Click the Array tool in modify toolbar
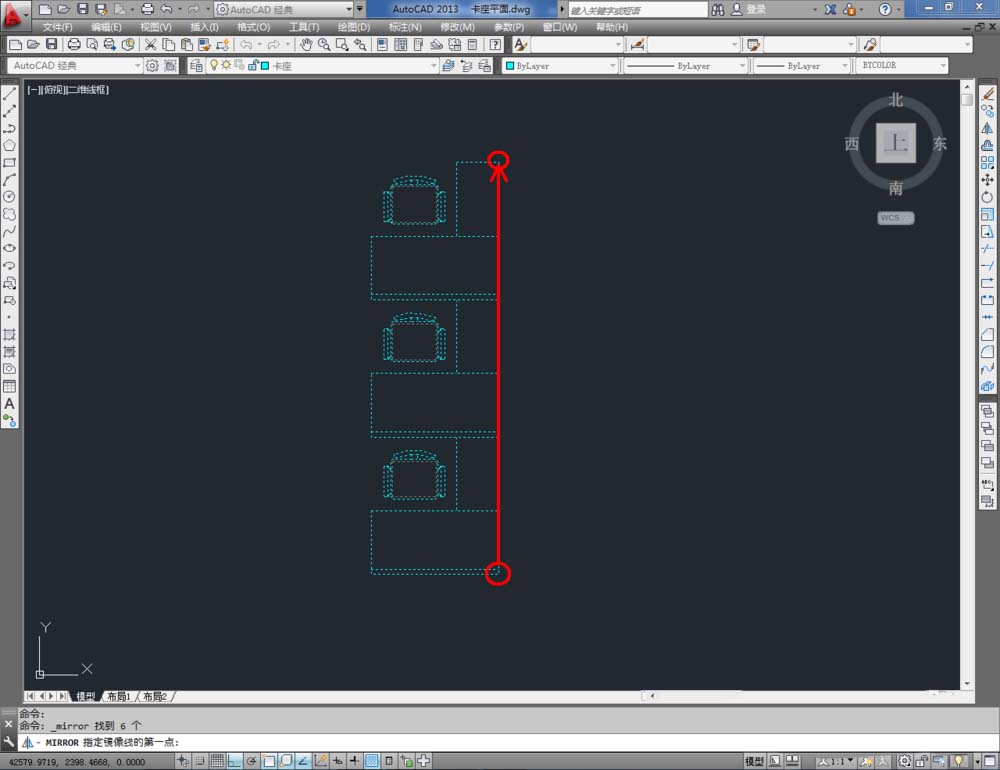The width and height of the screenshot is (1000, 770). [x=987, y=163]
